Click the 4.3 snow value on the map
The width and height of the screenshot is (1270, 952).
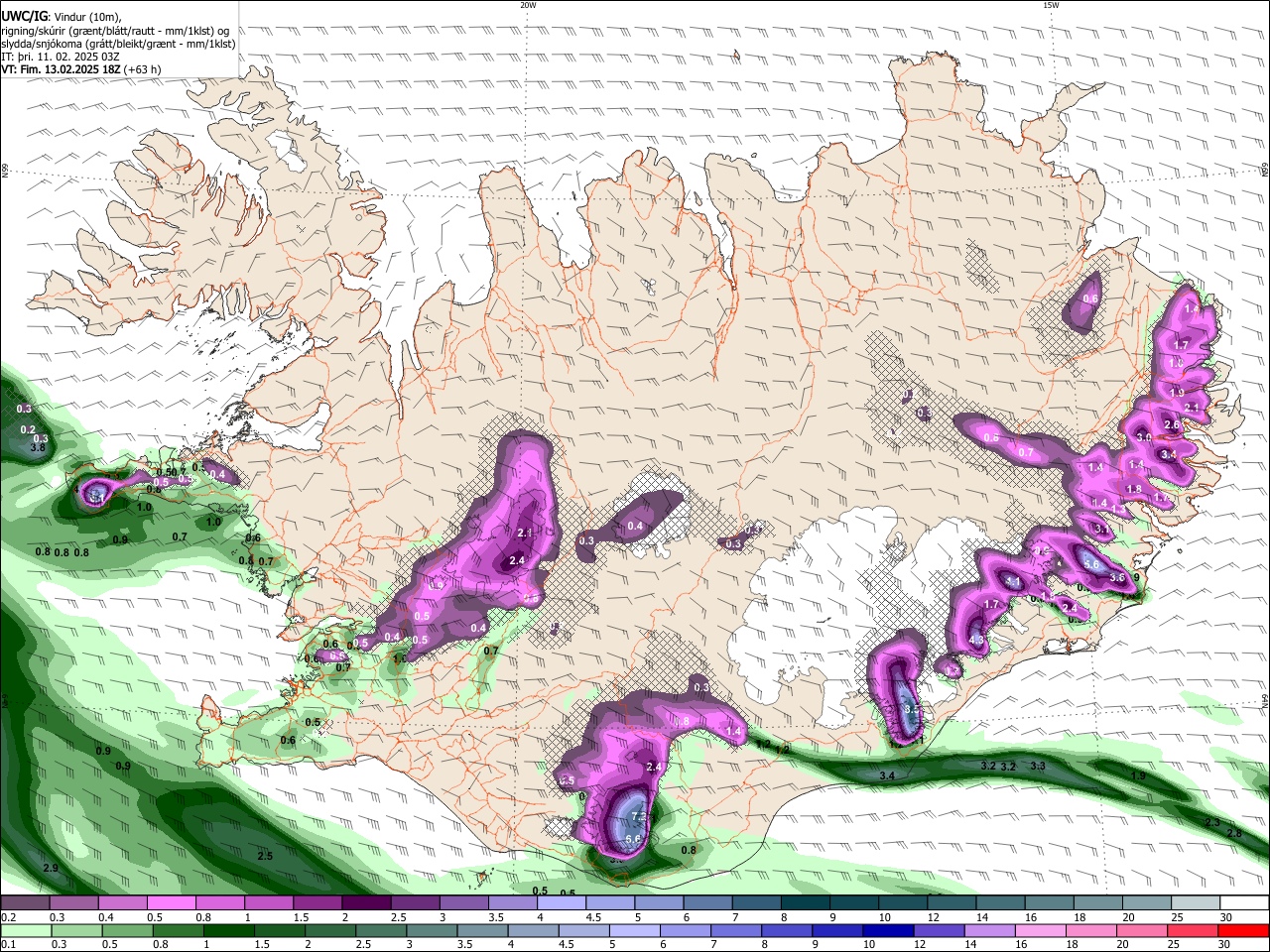976,641
